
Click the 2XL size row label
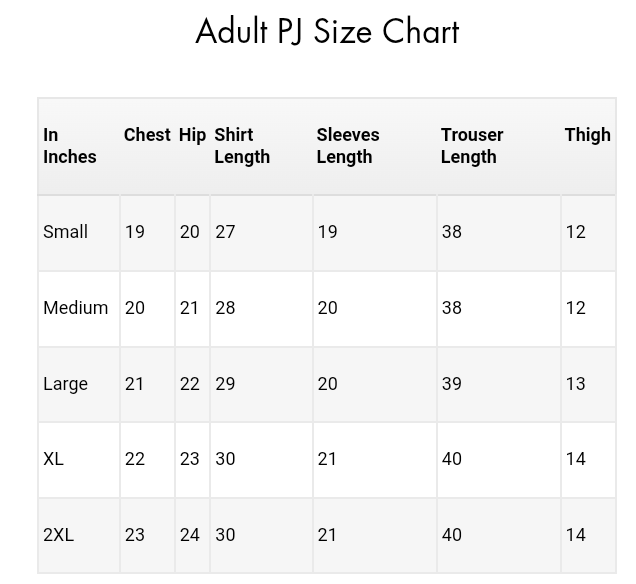click(59, 535)
